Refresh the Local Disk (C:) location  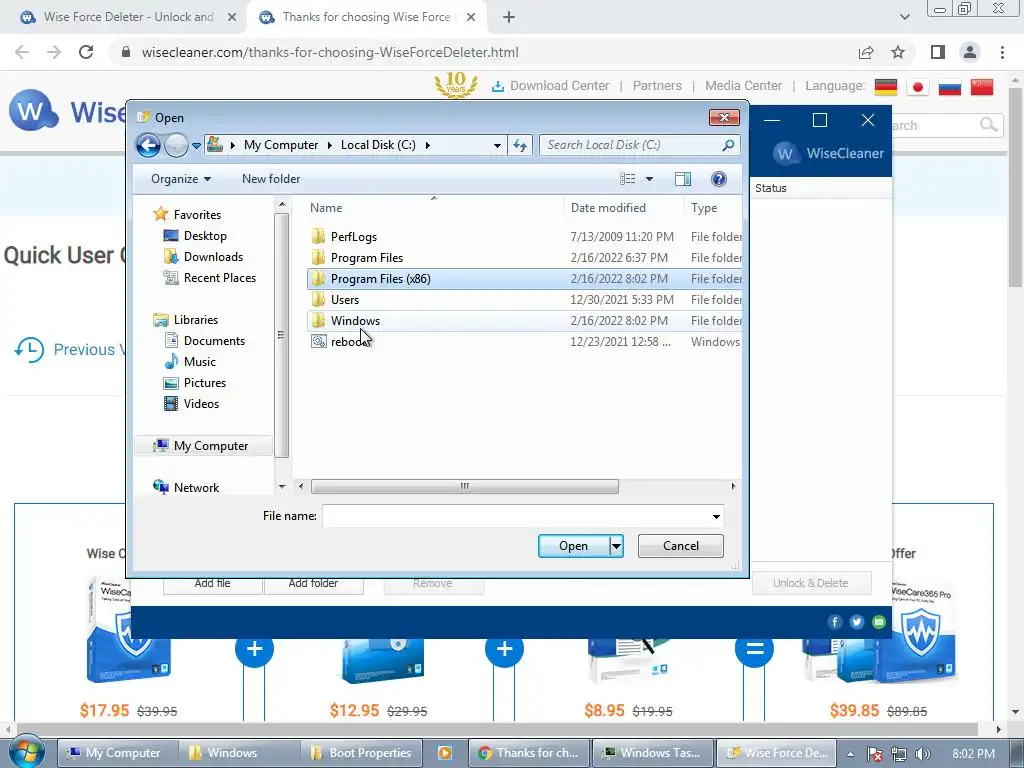(x=520, y=145)
